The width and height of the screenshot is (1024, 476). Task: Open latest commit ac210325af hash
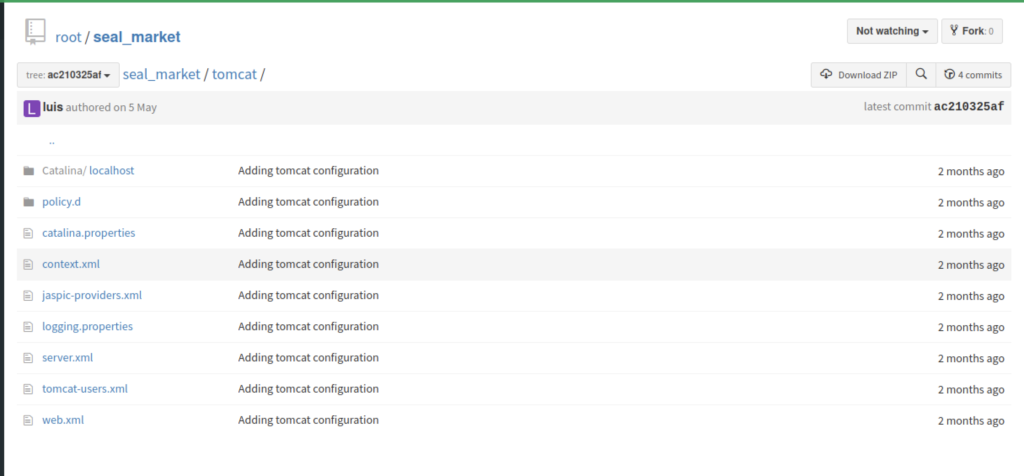pos(968,107)
